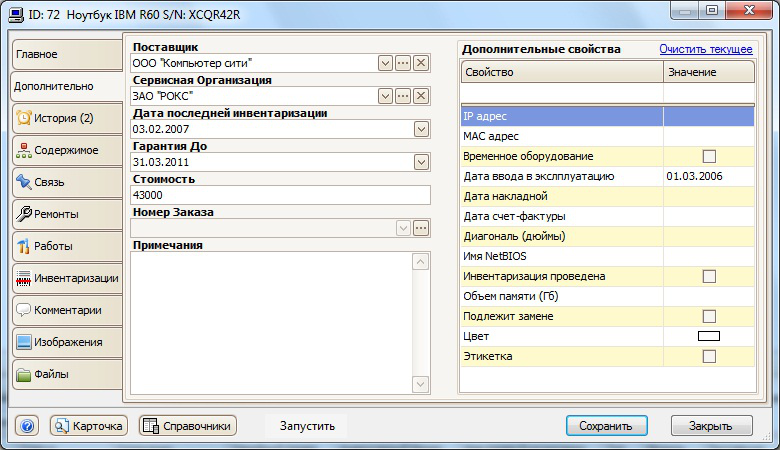Image resolution: width=780 pixels, height=450 pixels.
Task: Click Справочники button
Action: 188,426
